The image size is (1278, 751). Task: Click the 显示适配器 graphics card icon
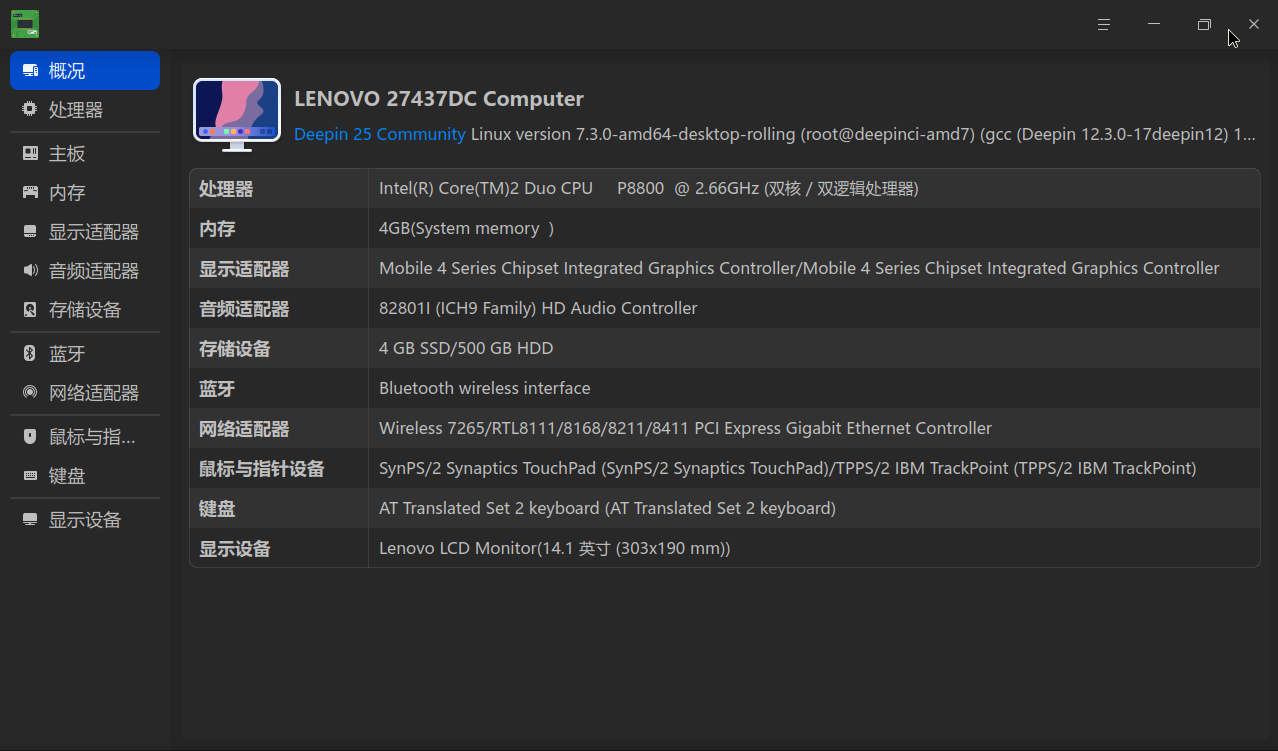30,232
